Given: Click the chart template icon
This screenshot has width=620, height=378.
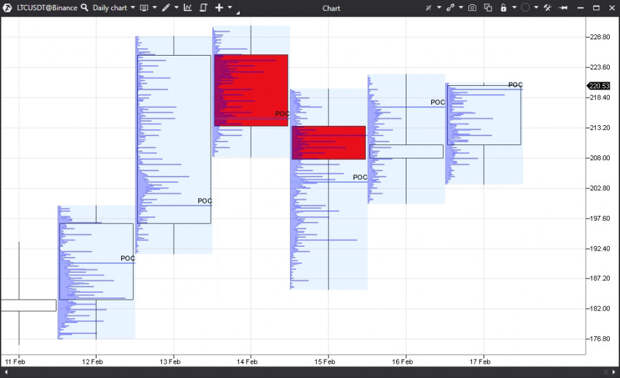Looking at the screenshot, I should click(x=144, y=8).
